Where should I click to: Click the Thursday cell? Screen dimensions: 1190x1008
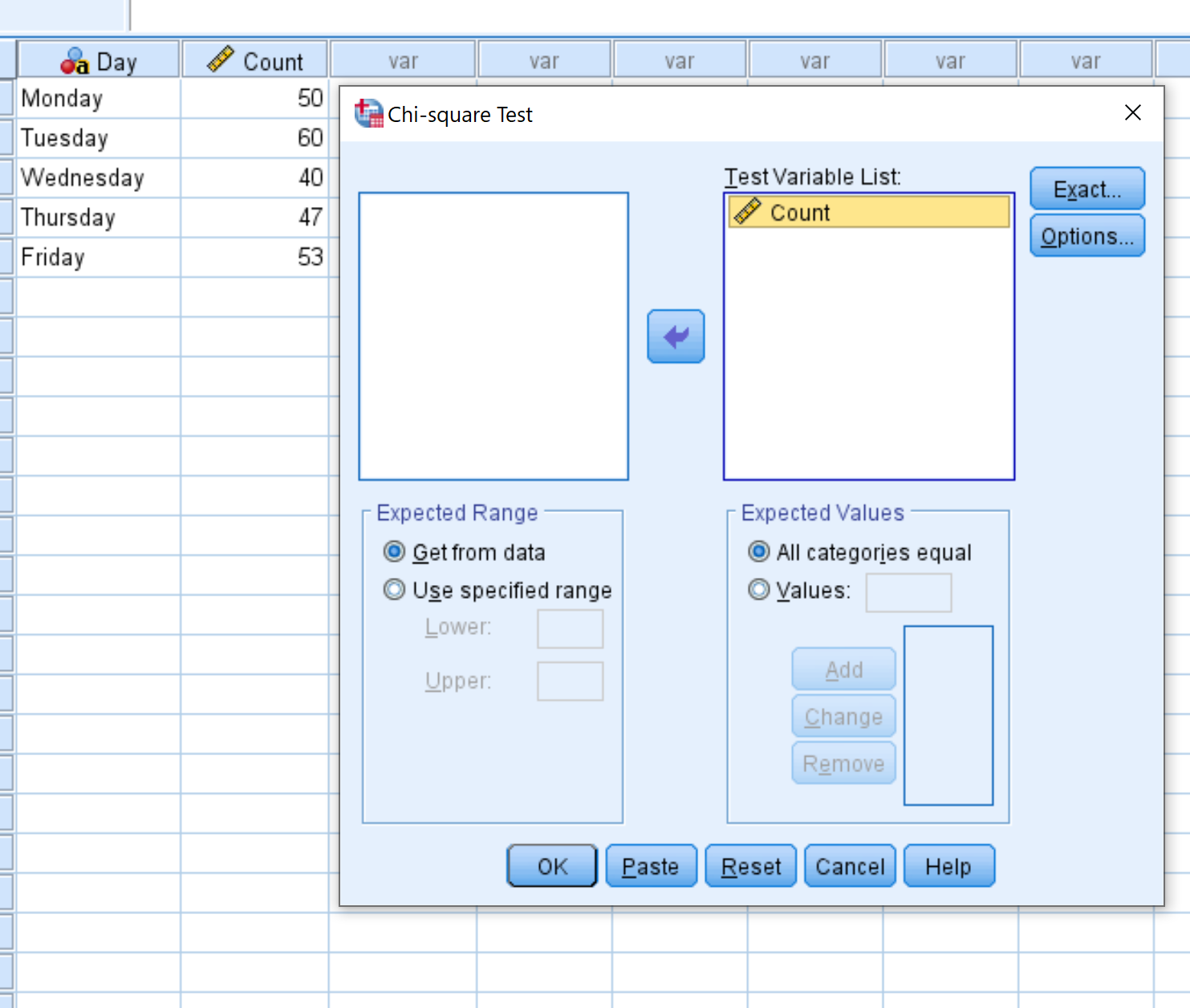pyautogui.click(x=98, y=217)
